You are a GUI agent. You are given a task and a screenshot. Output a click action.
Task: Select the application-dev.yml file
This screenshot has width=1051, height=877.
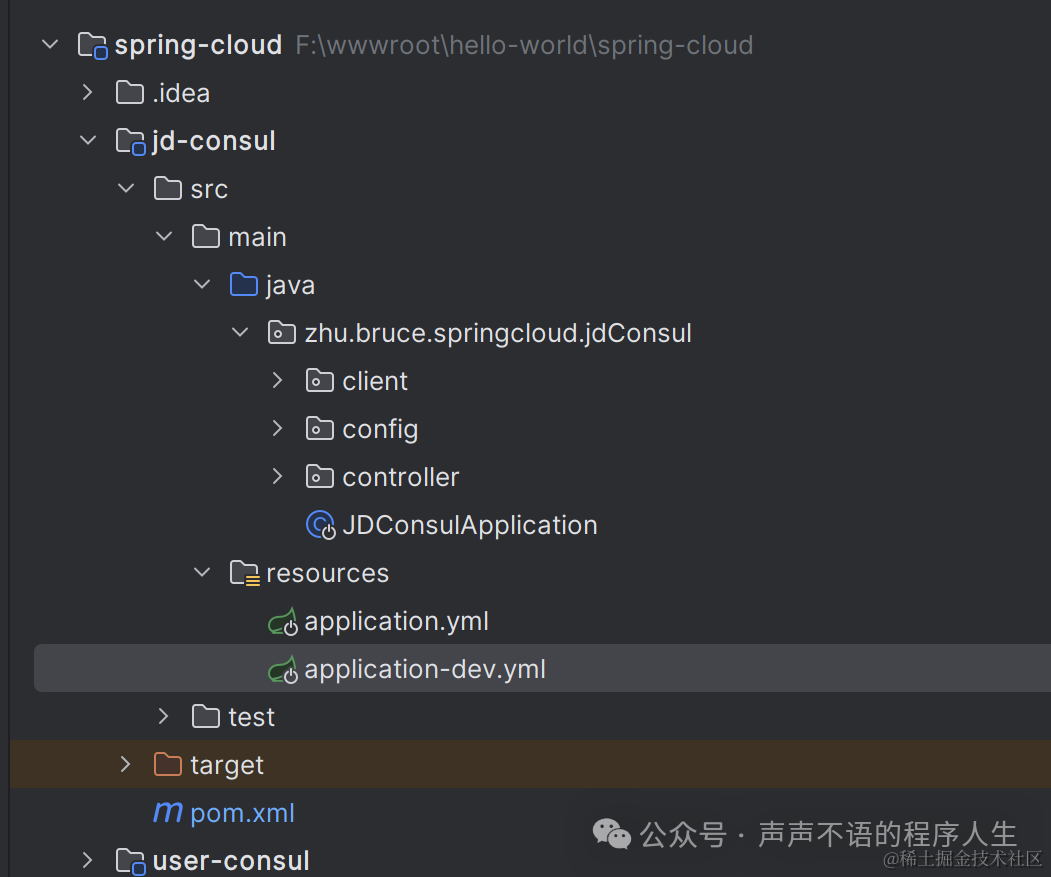pyautogui.click(x=424, y=668)
